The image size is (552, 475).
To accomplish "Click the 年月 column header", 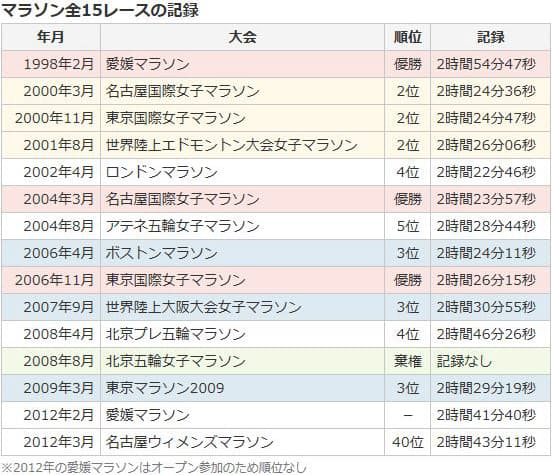I will tap(51, 37).
